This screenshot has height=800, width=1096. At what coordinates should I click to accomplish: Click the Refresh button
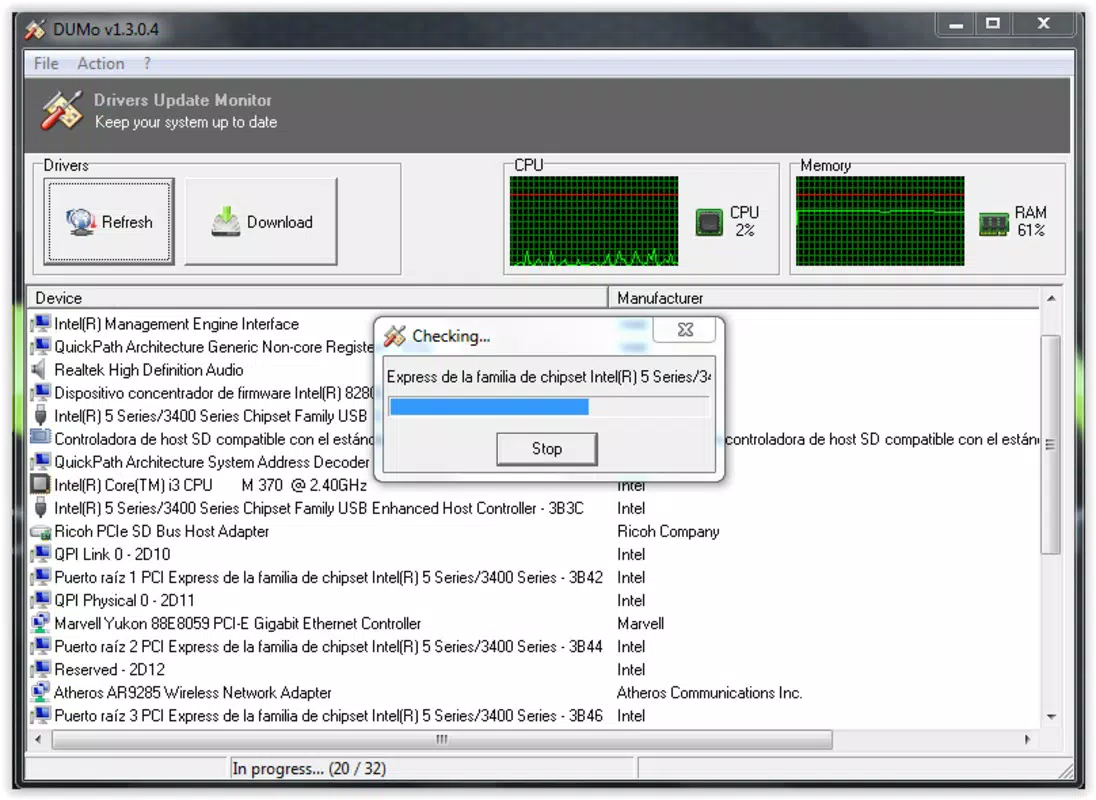point(109,221)
